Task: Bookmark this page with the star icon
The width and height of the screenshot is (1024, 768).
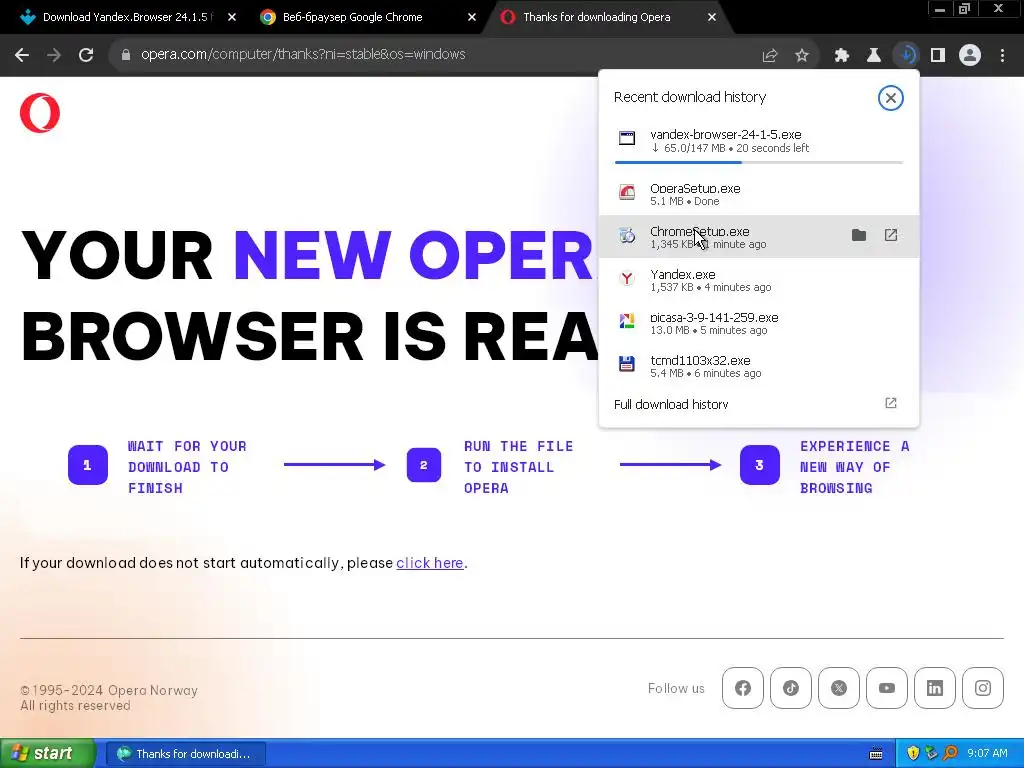Action: point(802,56)
